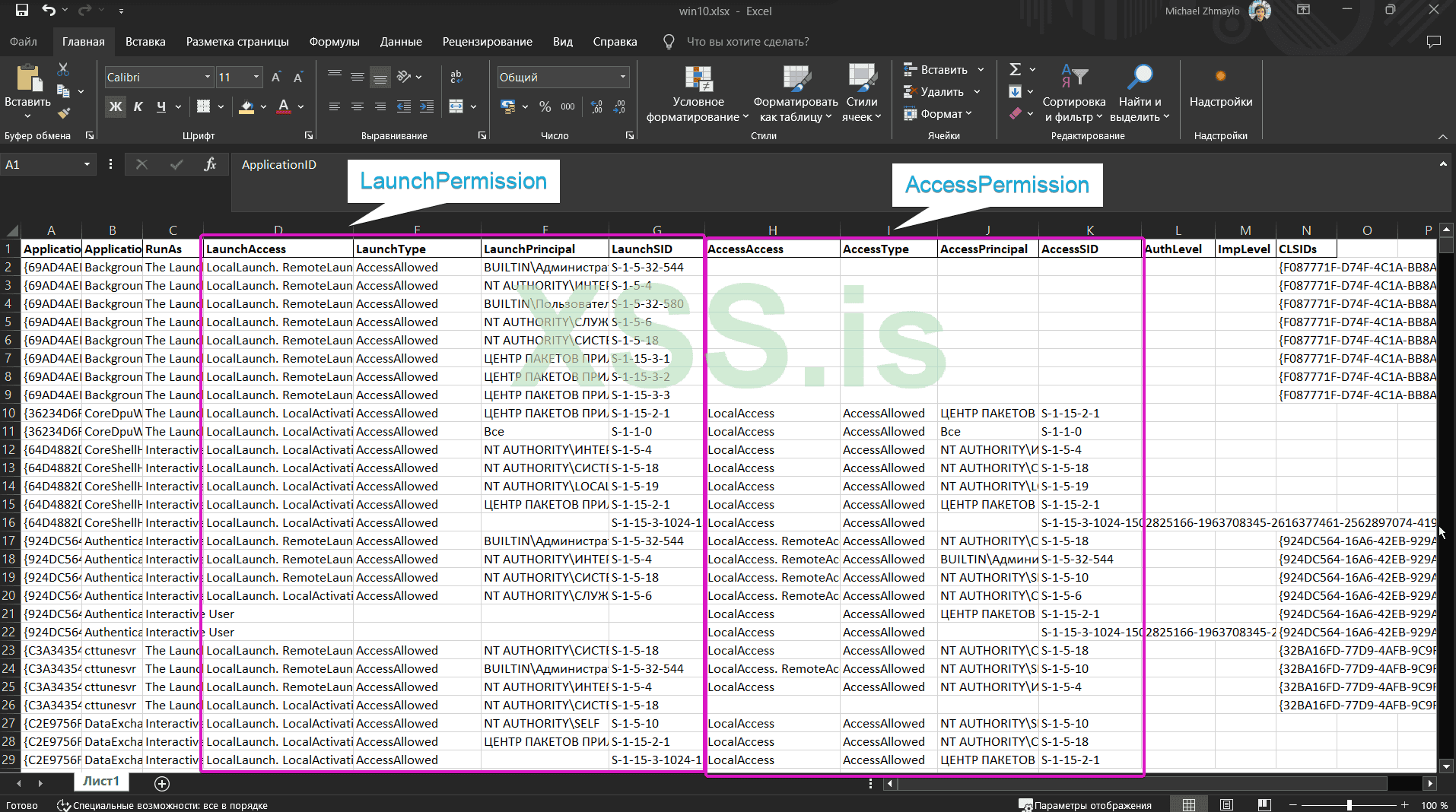Switch to the Данные ribbon tab

click(400, 42)
